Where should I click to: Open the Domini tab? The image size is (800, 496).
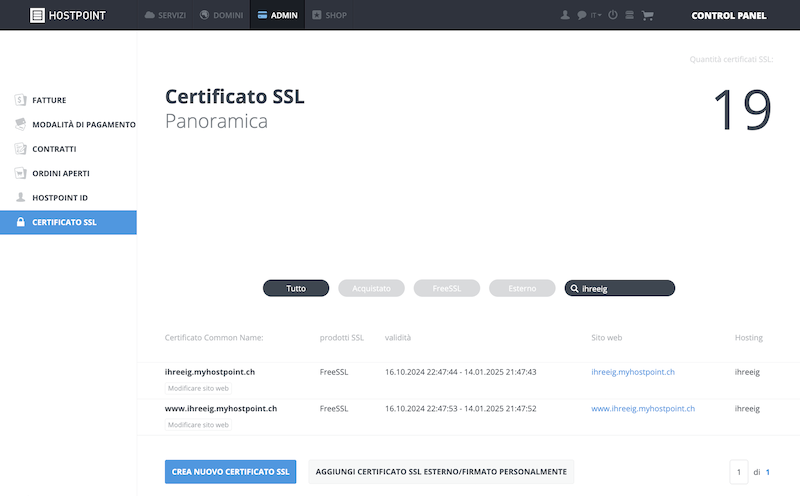(x=221, y=15)
